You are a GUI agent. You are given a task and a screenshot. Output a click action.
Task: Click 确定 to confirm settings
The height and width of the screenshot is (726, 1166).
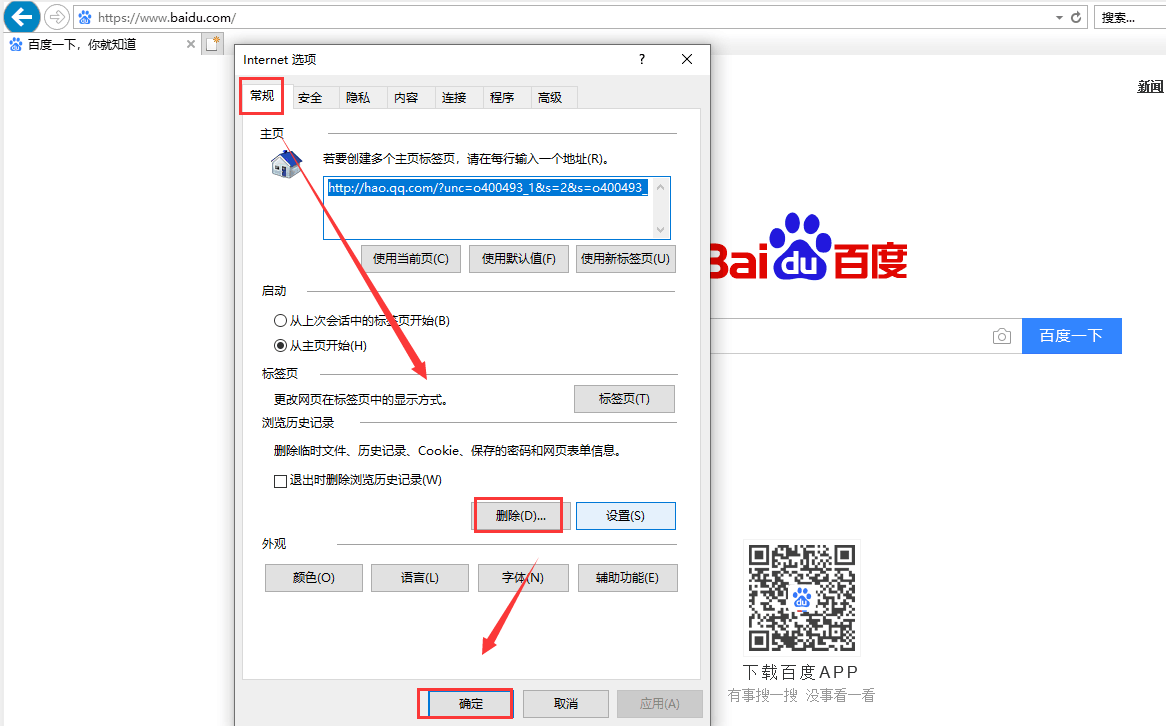(470, 704)
